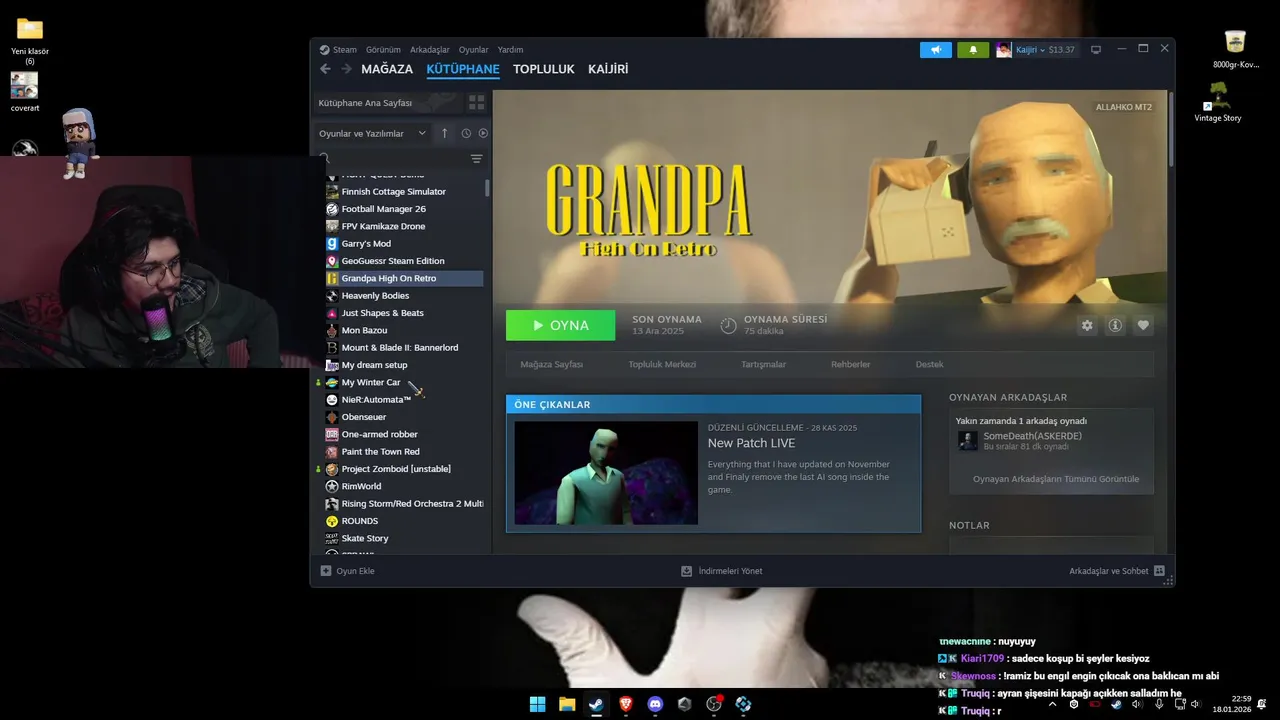
Task: Go forward with the right arrow
Action: click(346, 69)
